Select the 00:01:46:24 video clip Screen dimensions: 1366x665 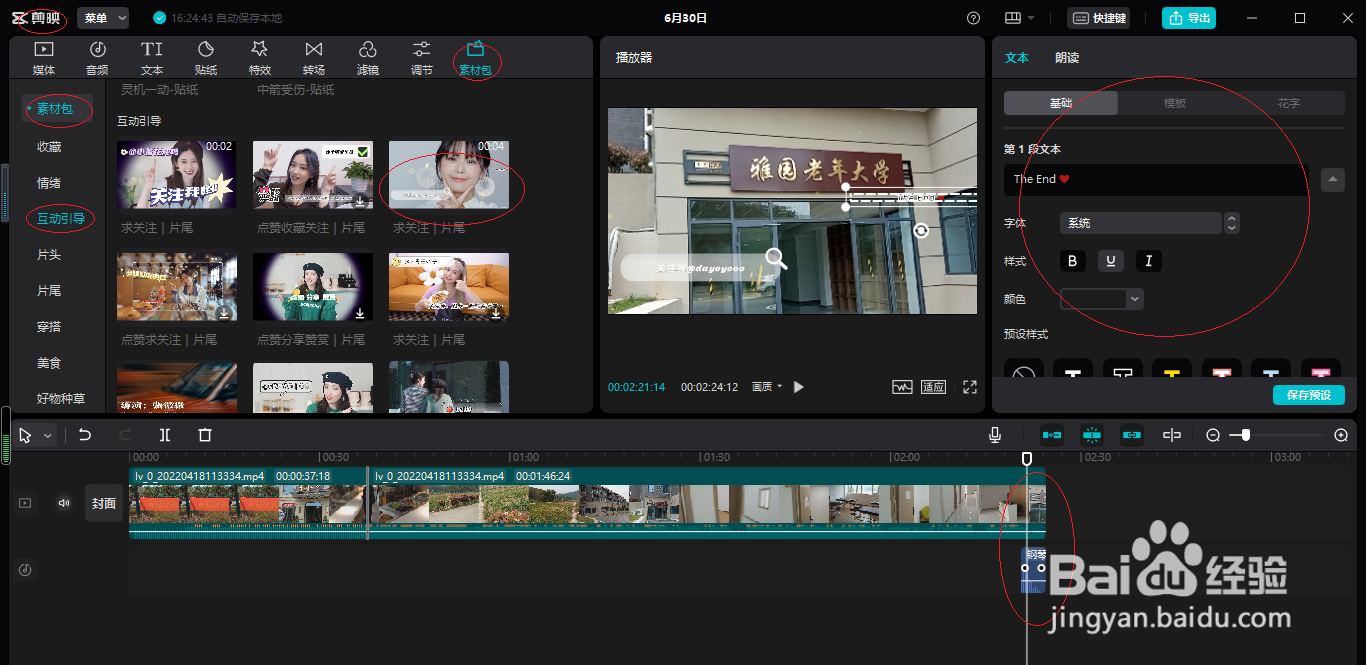click(707, 503)
